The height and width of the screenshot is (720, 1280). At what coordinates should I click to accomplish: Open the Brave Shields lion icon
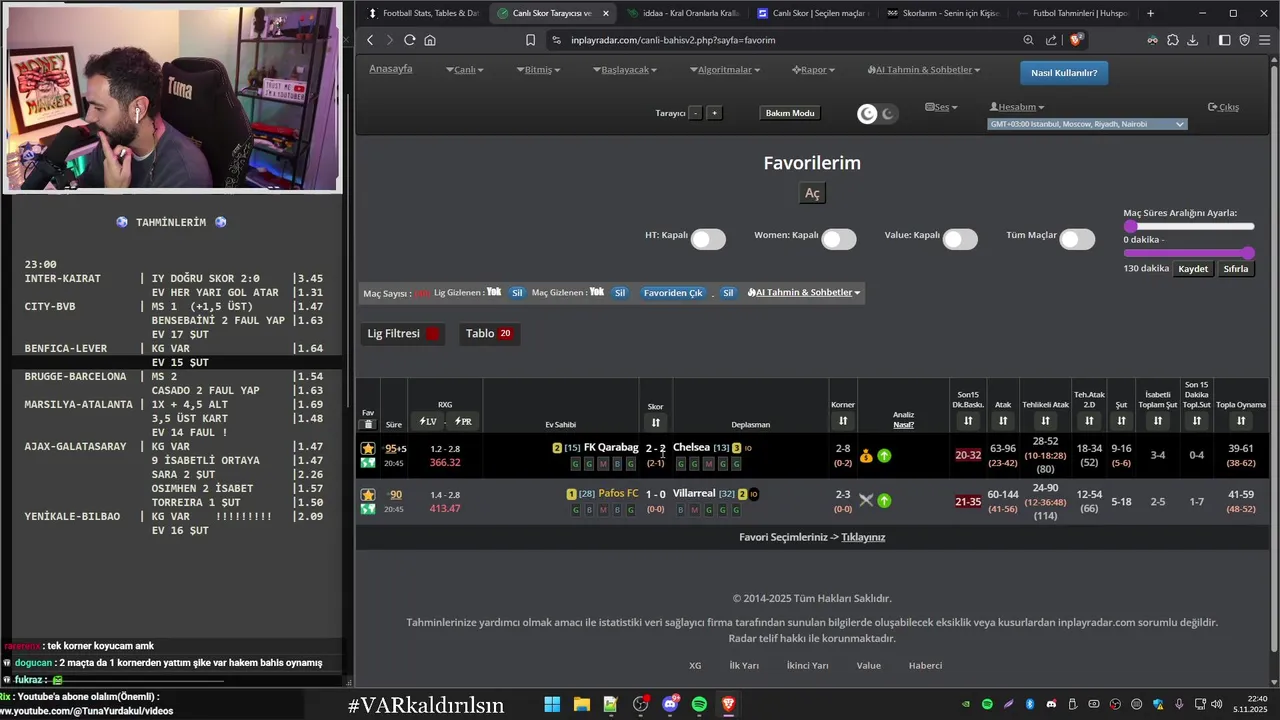coord(1077,40)
